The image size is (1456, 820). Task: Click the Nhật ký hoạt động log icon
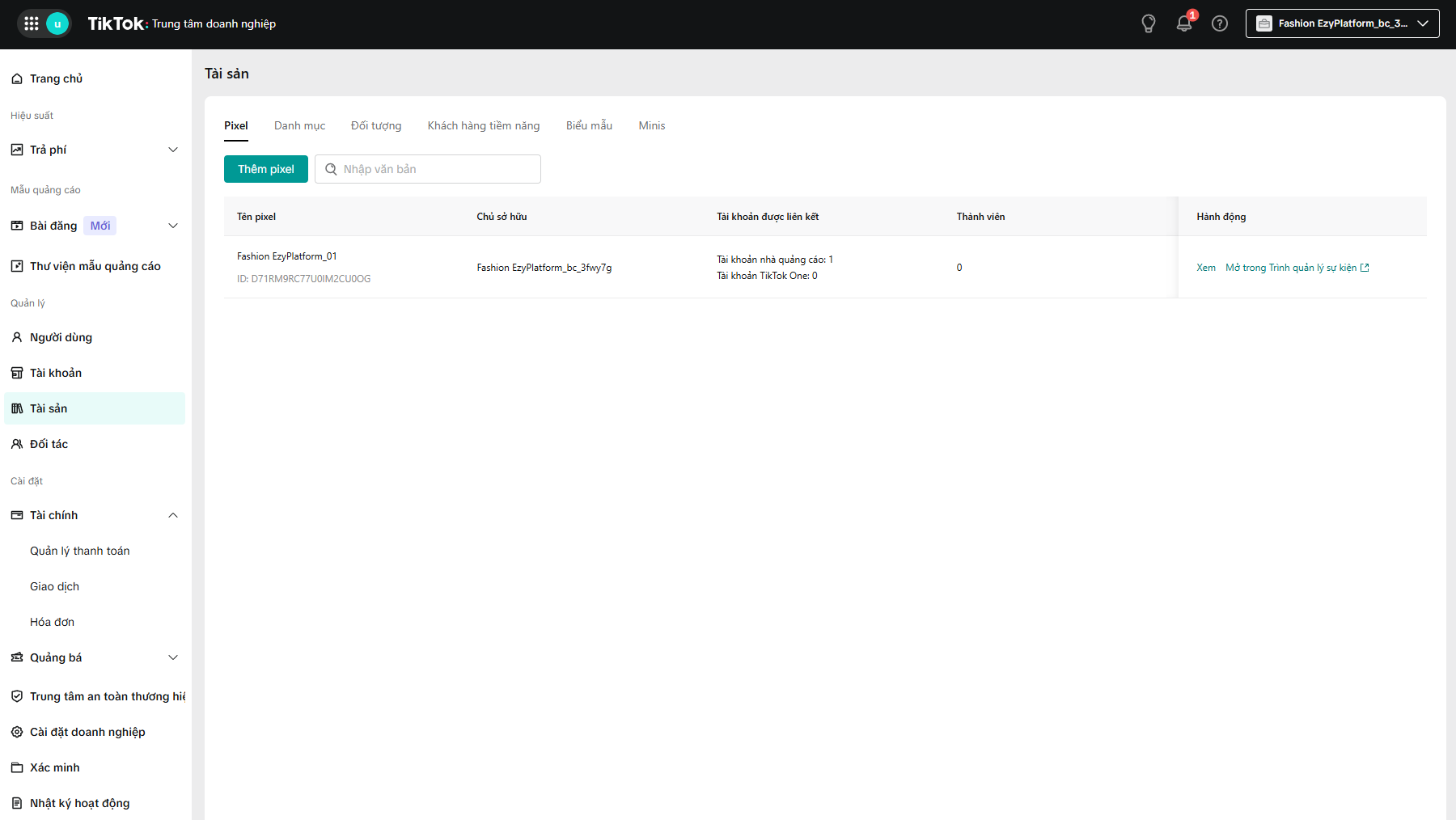tap(17, 803)
